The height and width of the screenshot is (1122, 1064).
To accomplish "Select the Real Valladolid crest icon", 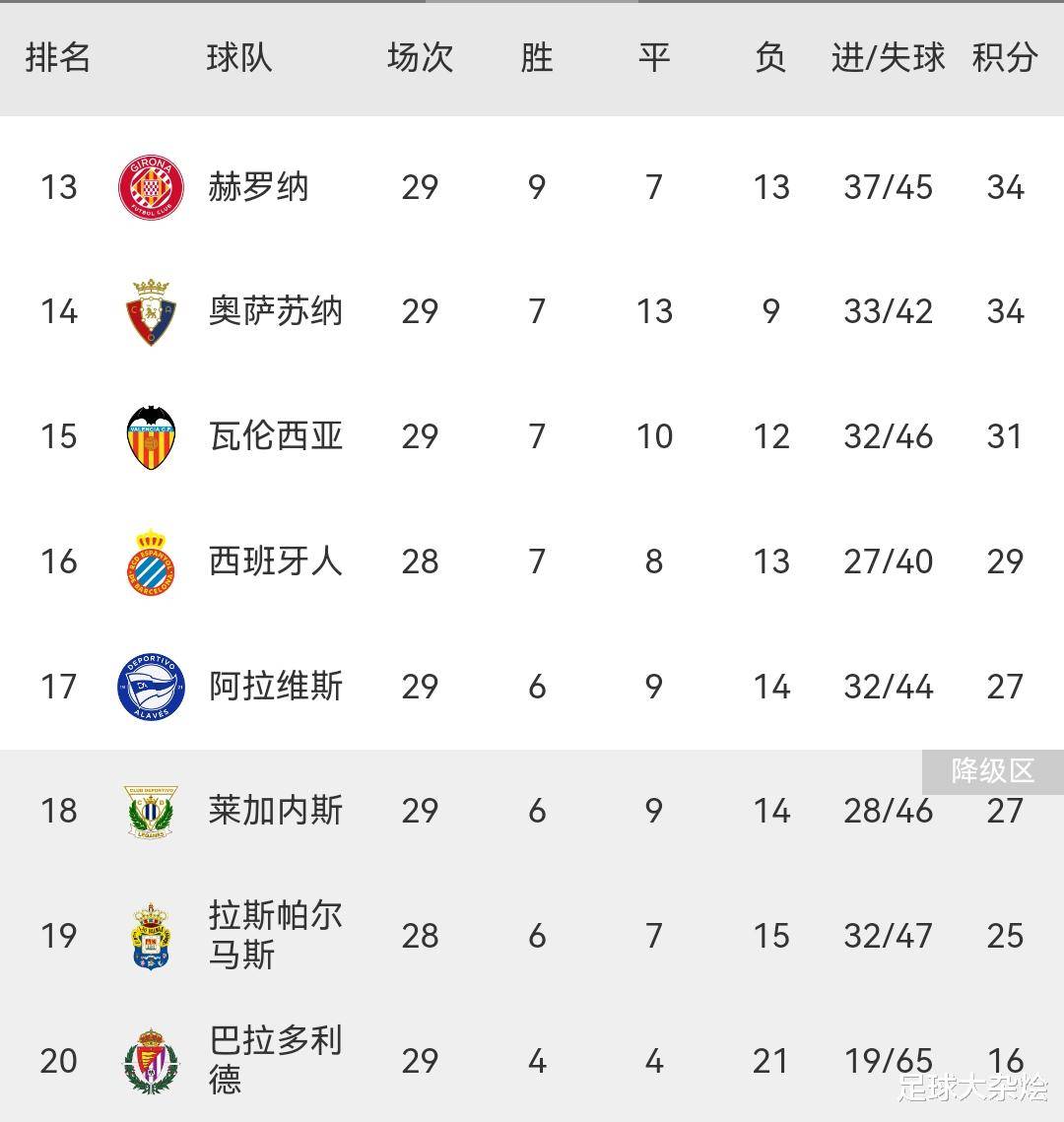I will click(x=151, y=1061).
